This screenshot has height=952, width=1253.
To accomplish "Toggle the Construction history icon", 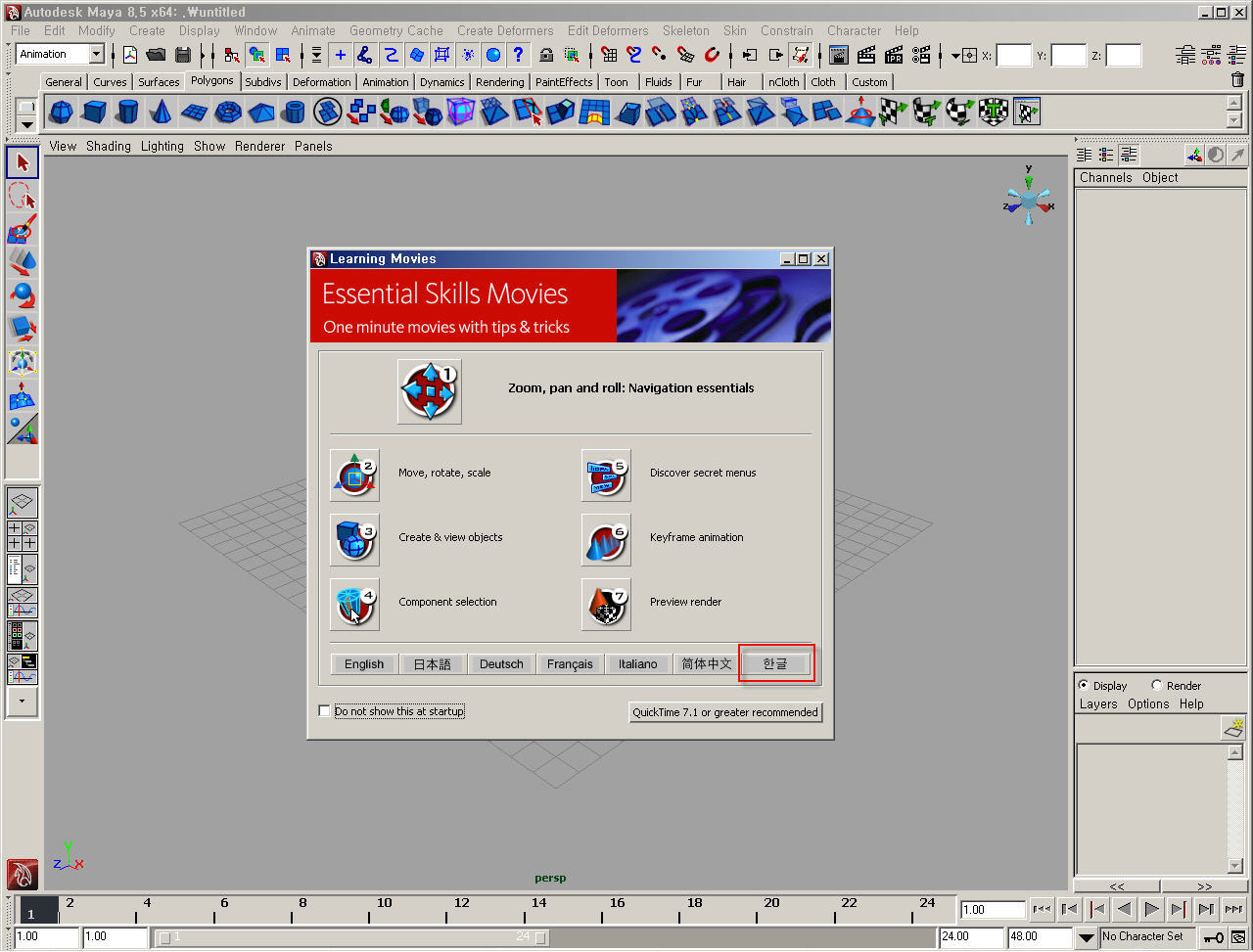I will pyautogui.click(x=802, y=55).
